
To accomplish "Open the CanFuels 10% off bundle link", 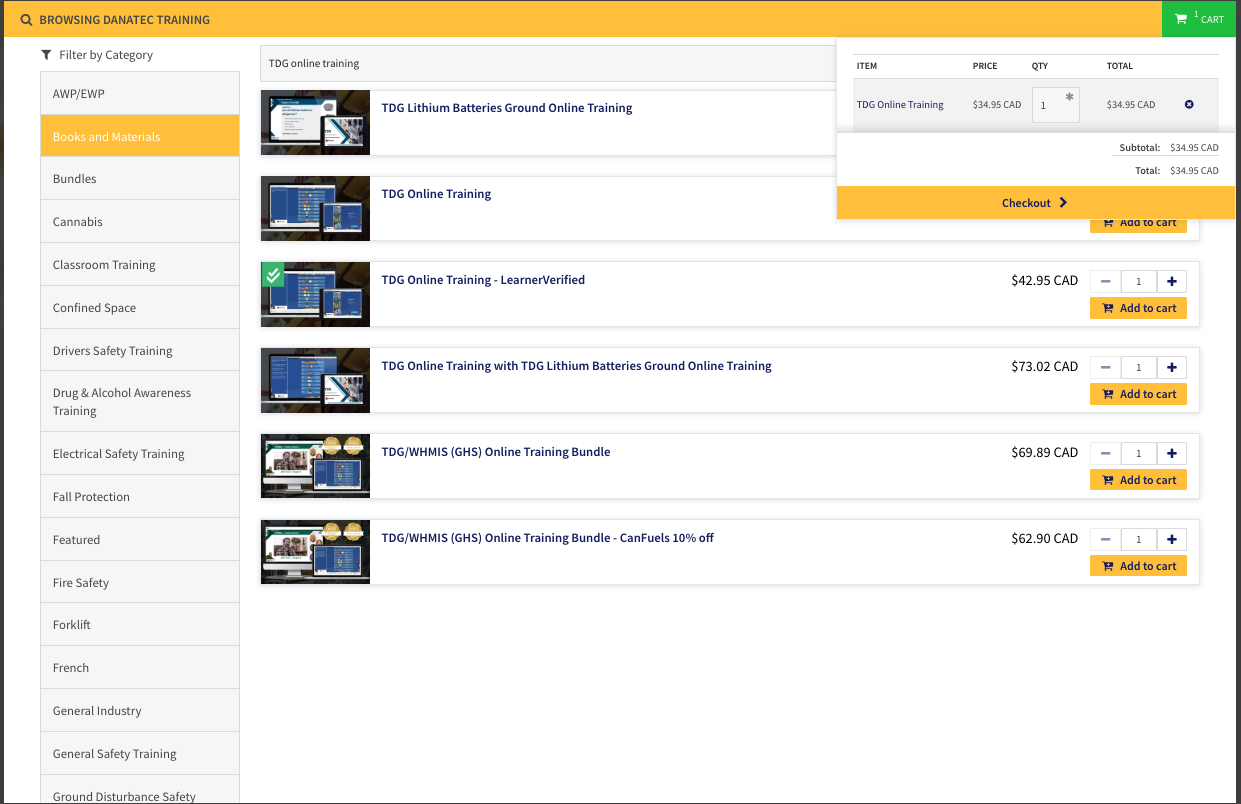I will [x=548, y=538].
